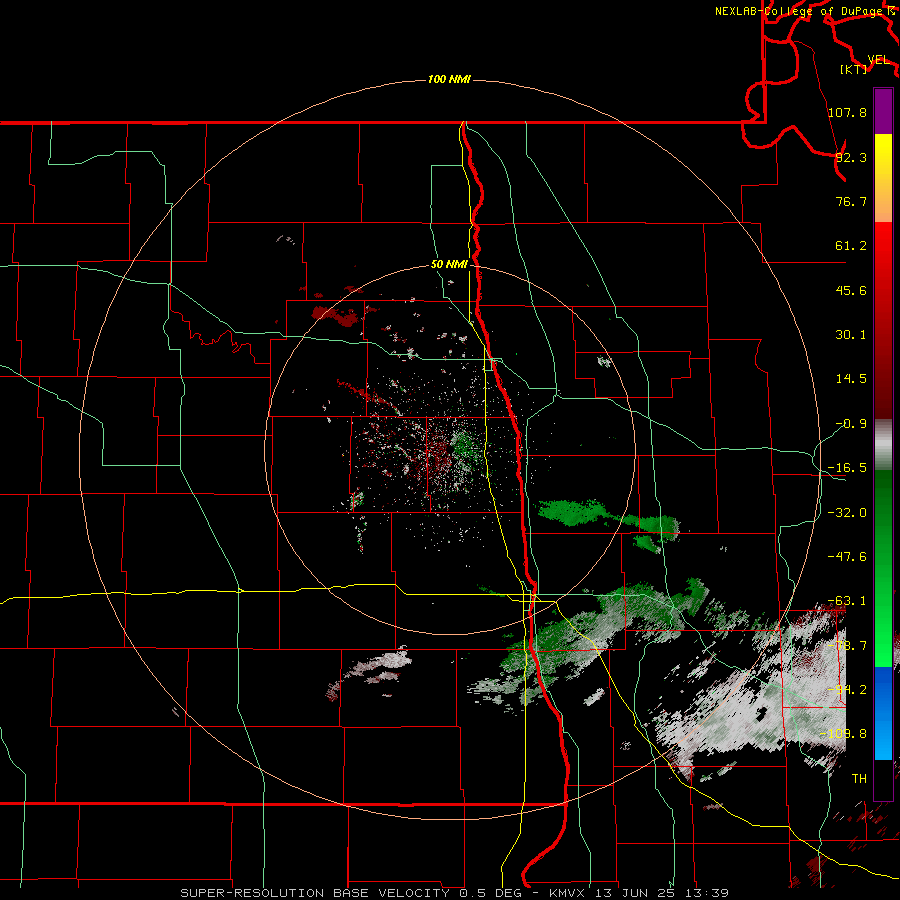
Task: Click the -94.2 scale value
Action: click(x=847, y=690)
